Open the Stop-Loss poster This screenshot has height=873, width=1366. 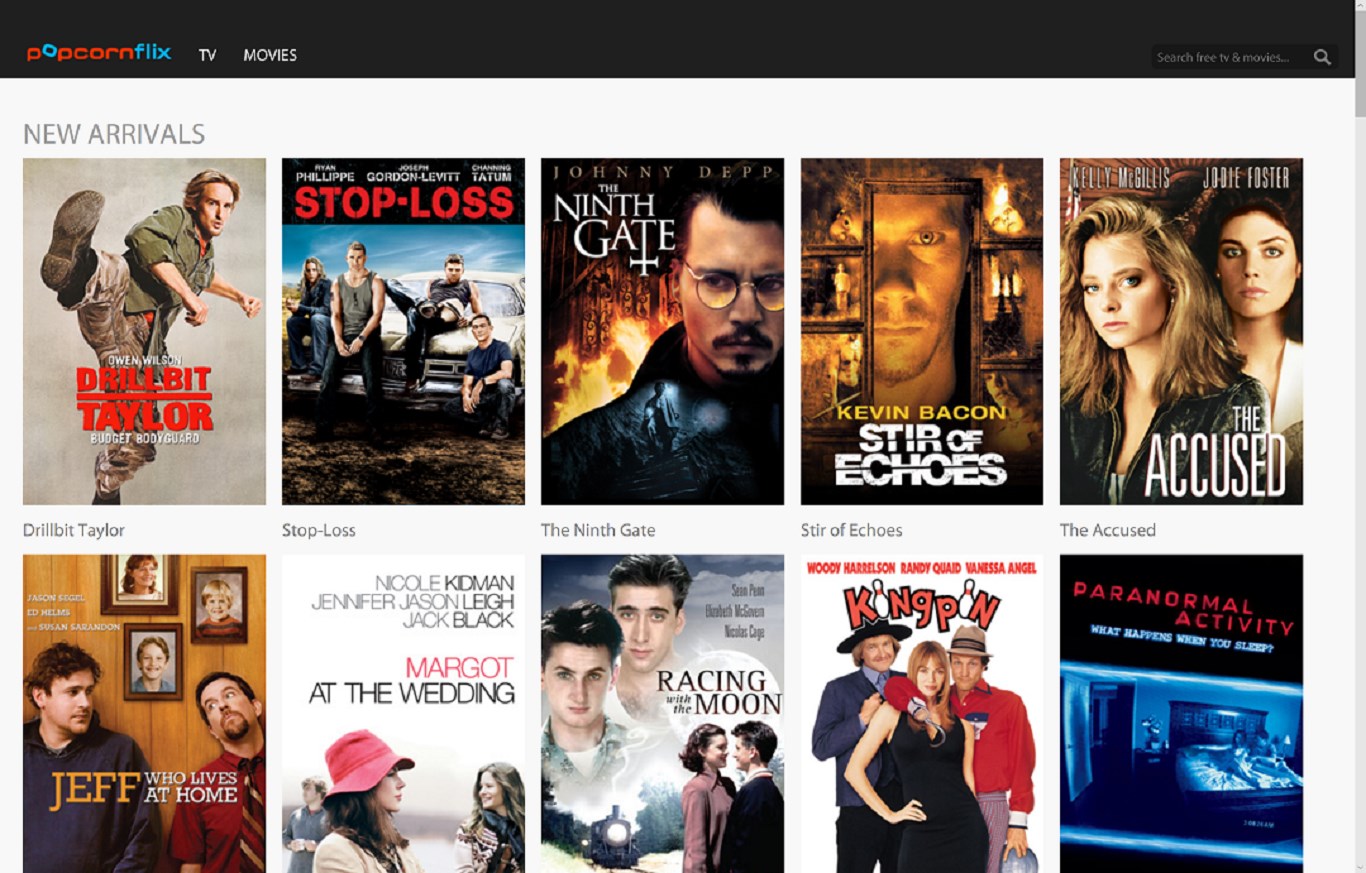(403, 331)
